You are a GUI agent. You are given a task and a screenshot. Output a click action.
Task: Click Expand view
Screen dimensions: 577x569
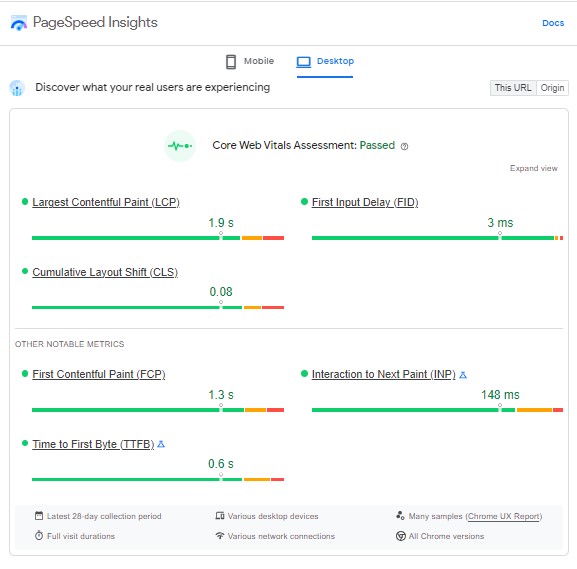click(x=534, y=168)
